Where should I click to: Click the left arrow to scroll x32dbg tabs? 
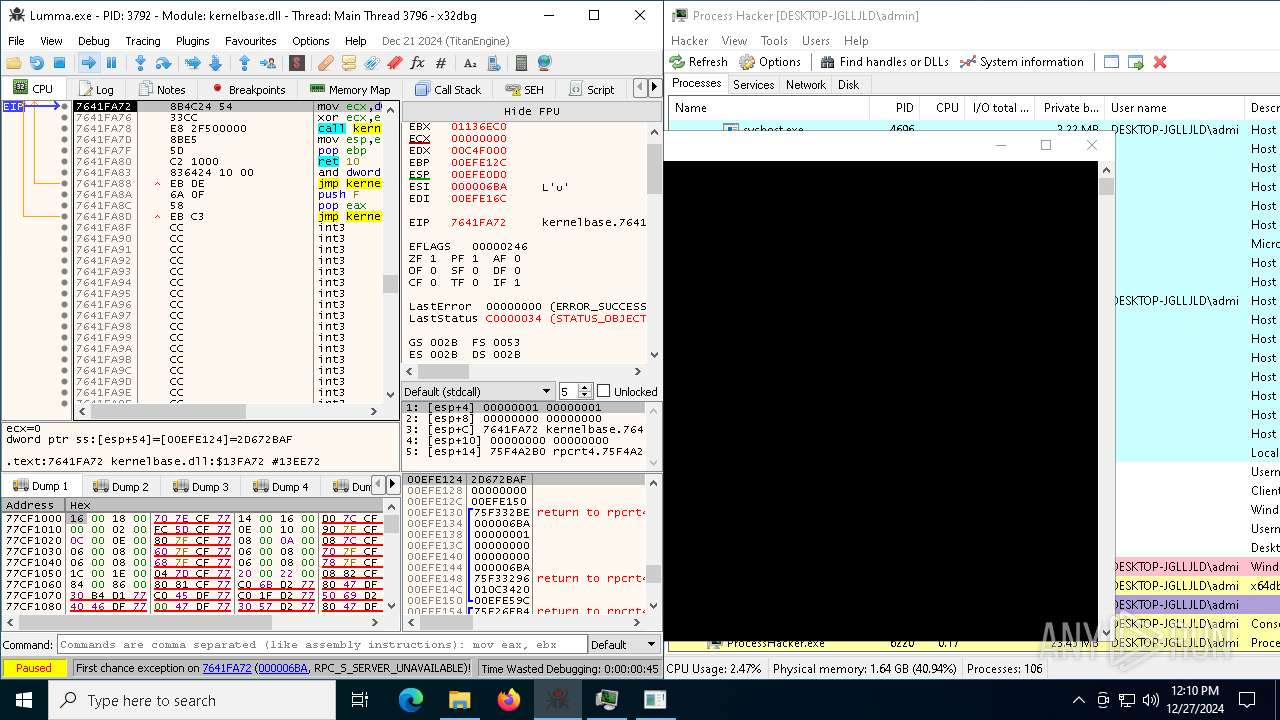click(641, 88)
